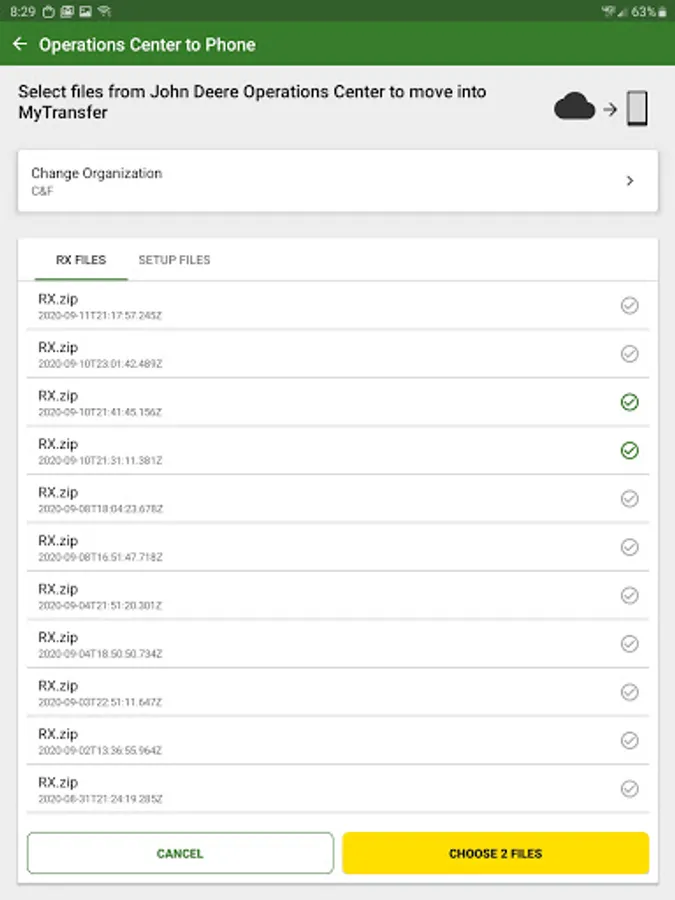Check the RX.zip from 2020-09-10T23:01
Viewport: 675px width, 900px height.
pyautogui.click(x=629, y=353)
